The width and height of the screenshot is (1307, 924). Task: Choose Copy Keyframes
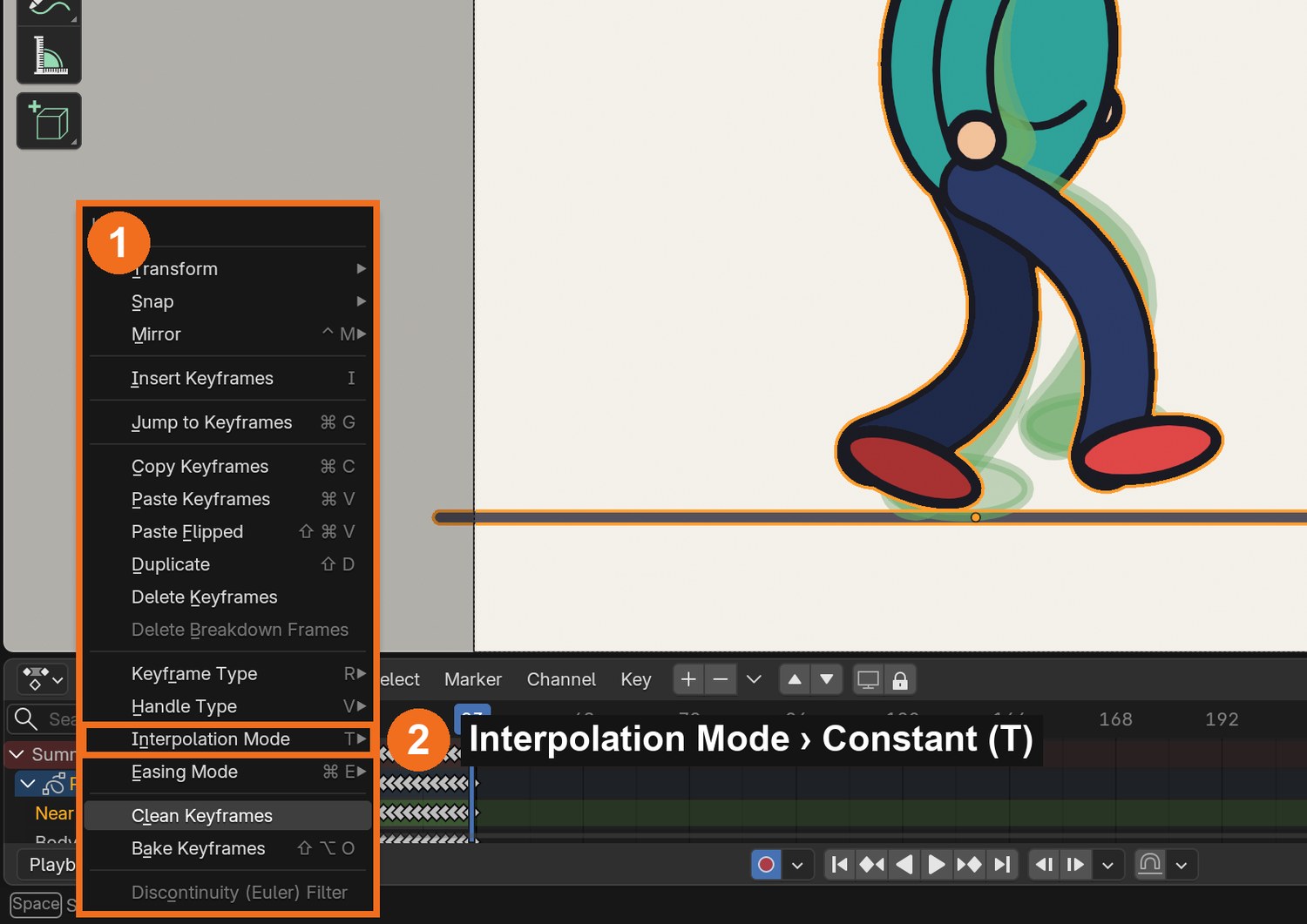[228, 466]
